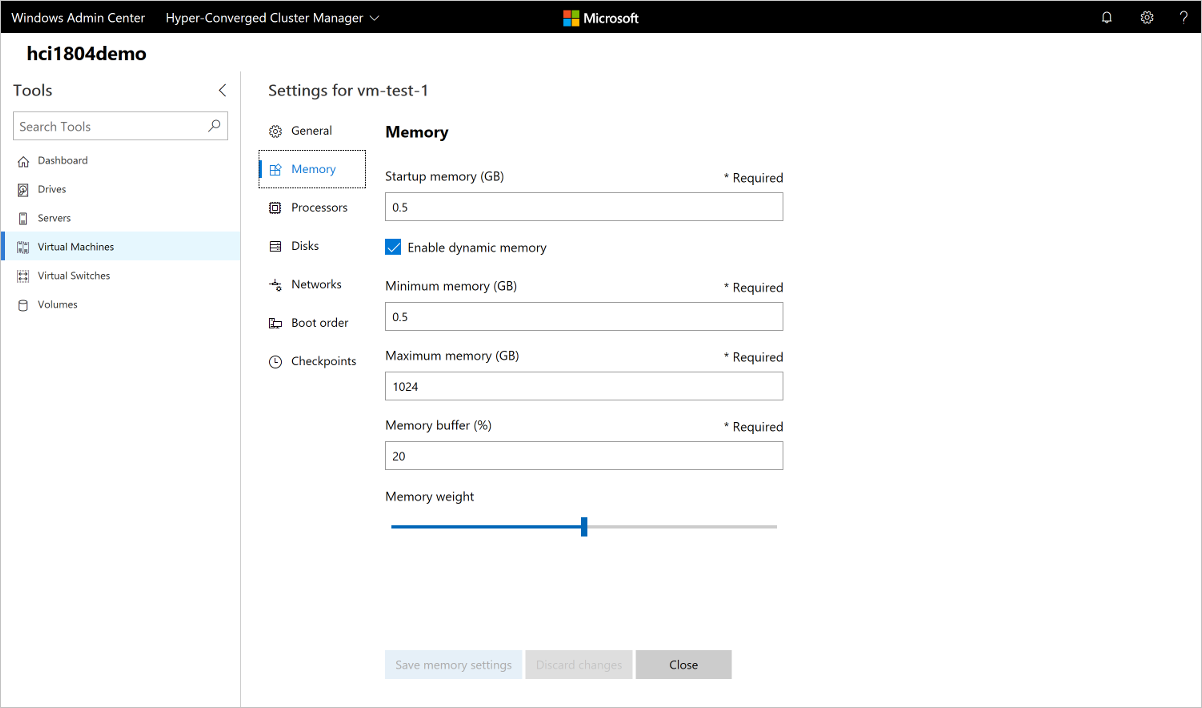Screen dimensions: 1202x708
Task: Switch to the Checkpoints settings tab
Action: click(323, 362)
